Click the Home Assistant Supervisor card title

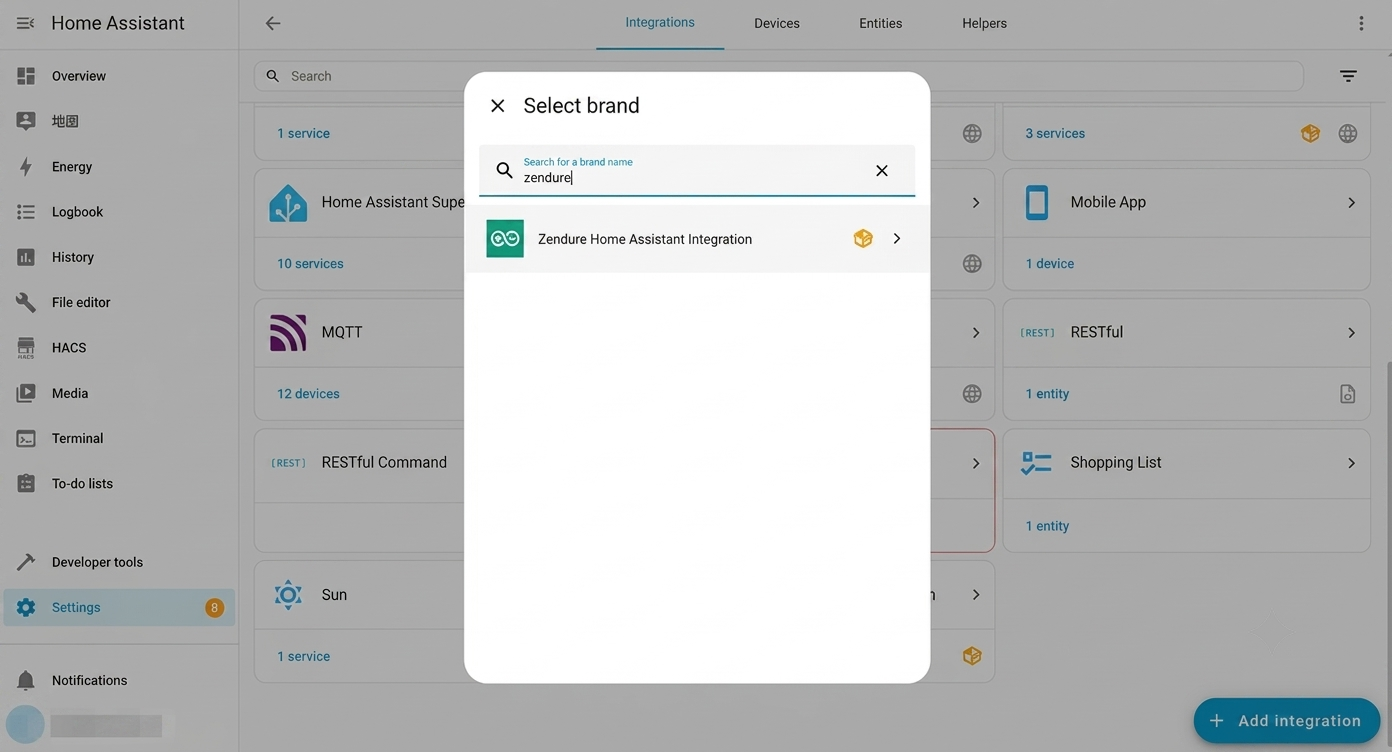tap(393, 202)
